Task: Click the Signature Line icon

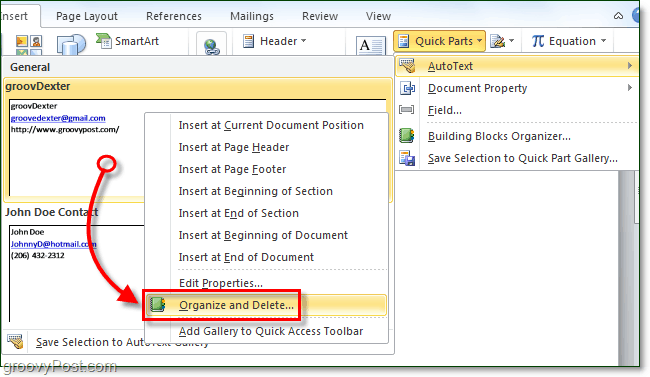Action: [x=497, y=41]
